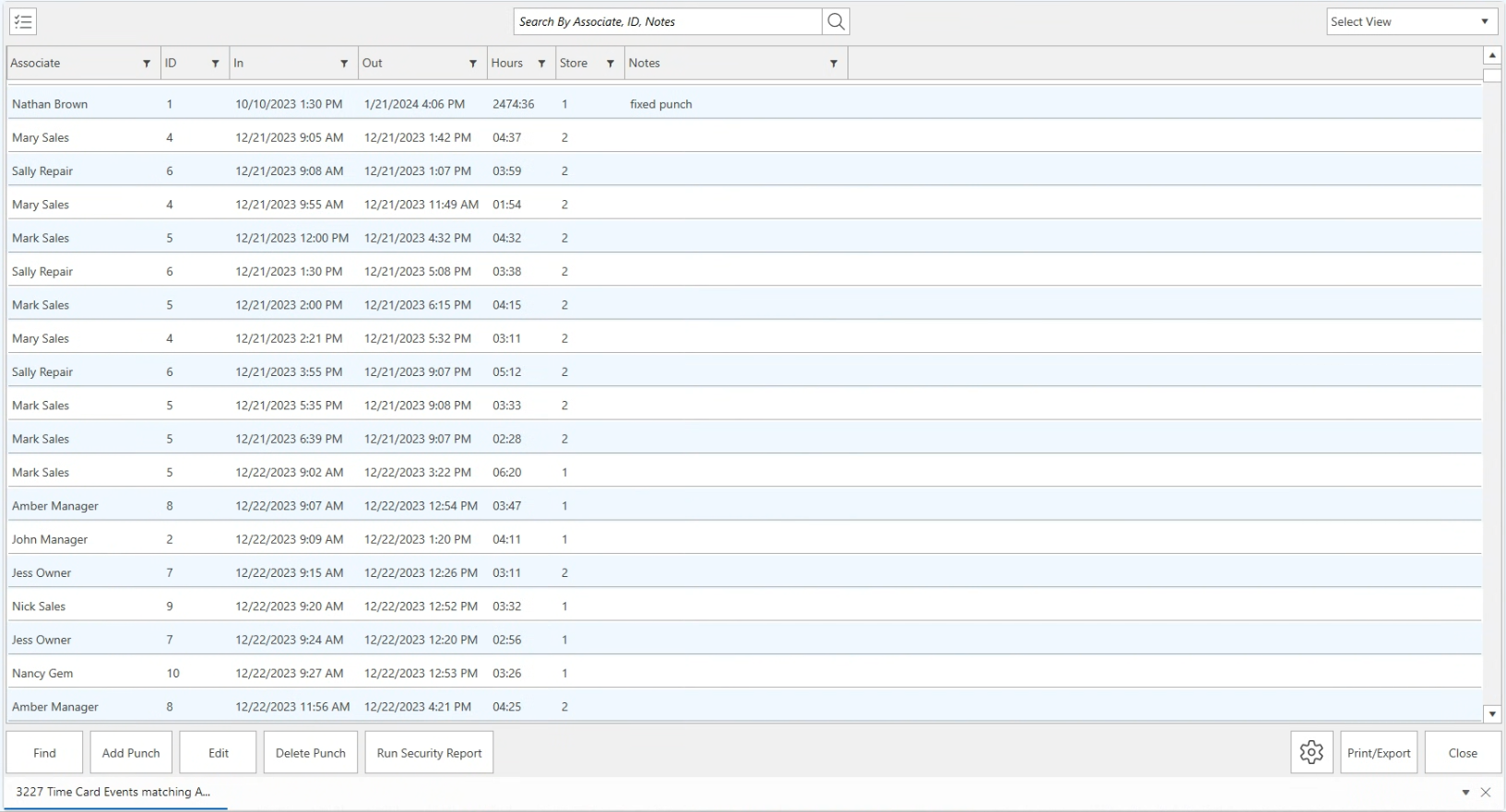Filter the Hours column
The width and height of the screenshot is (1506, 812).
tap(541, 64)
